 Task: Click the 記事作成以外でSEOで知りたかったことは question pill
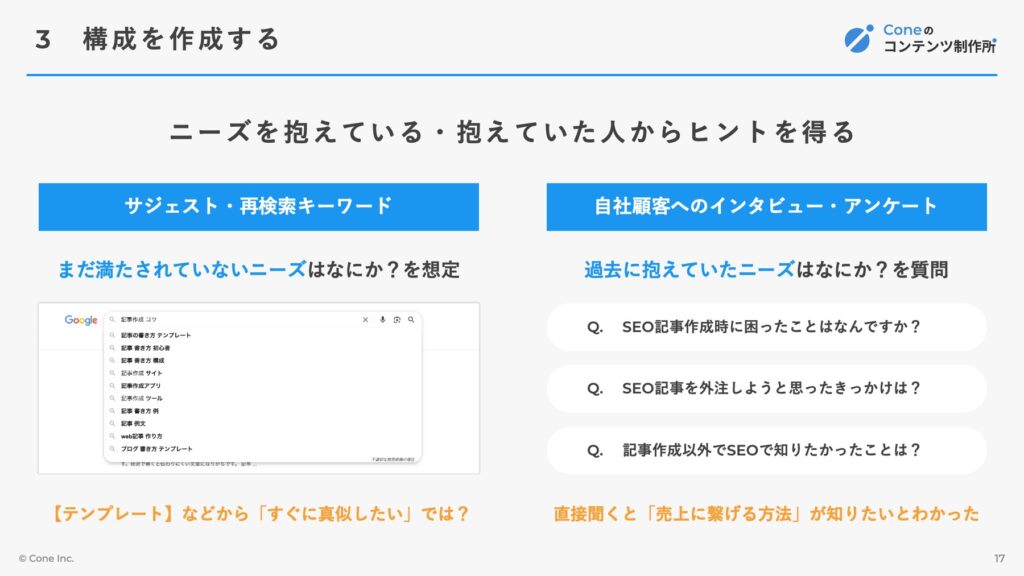(x=767, y=450)
